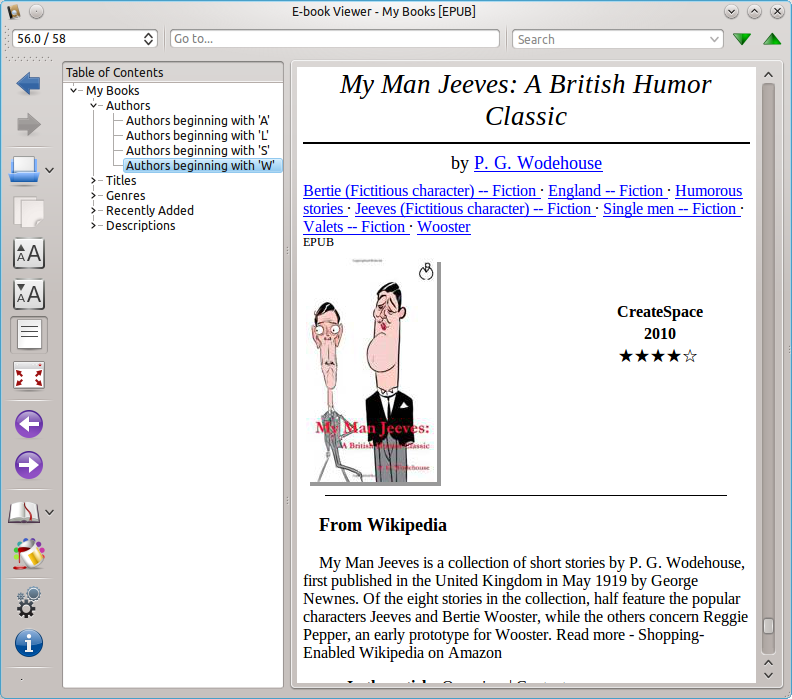Go to next page purple arrow
This screenshot has width=792, height=699.
pos(29,465)
